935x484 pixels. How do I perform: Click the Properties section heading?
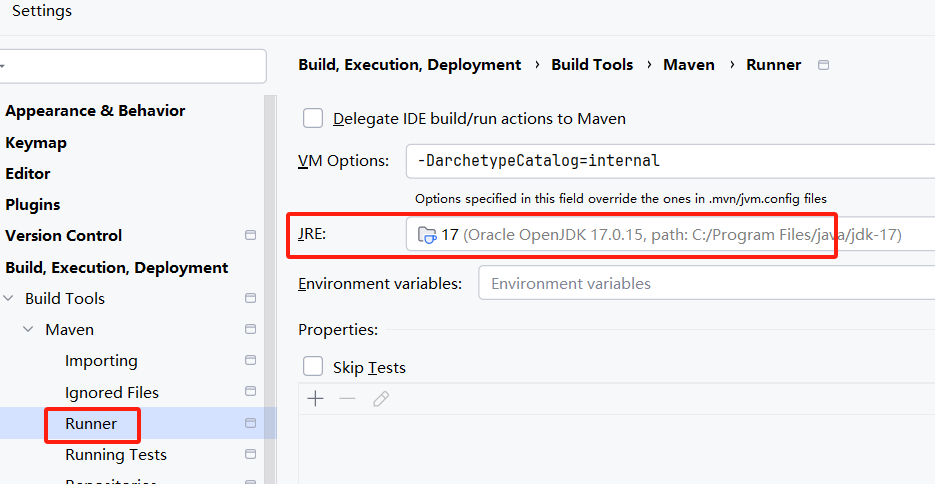point(338,330)
